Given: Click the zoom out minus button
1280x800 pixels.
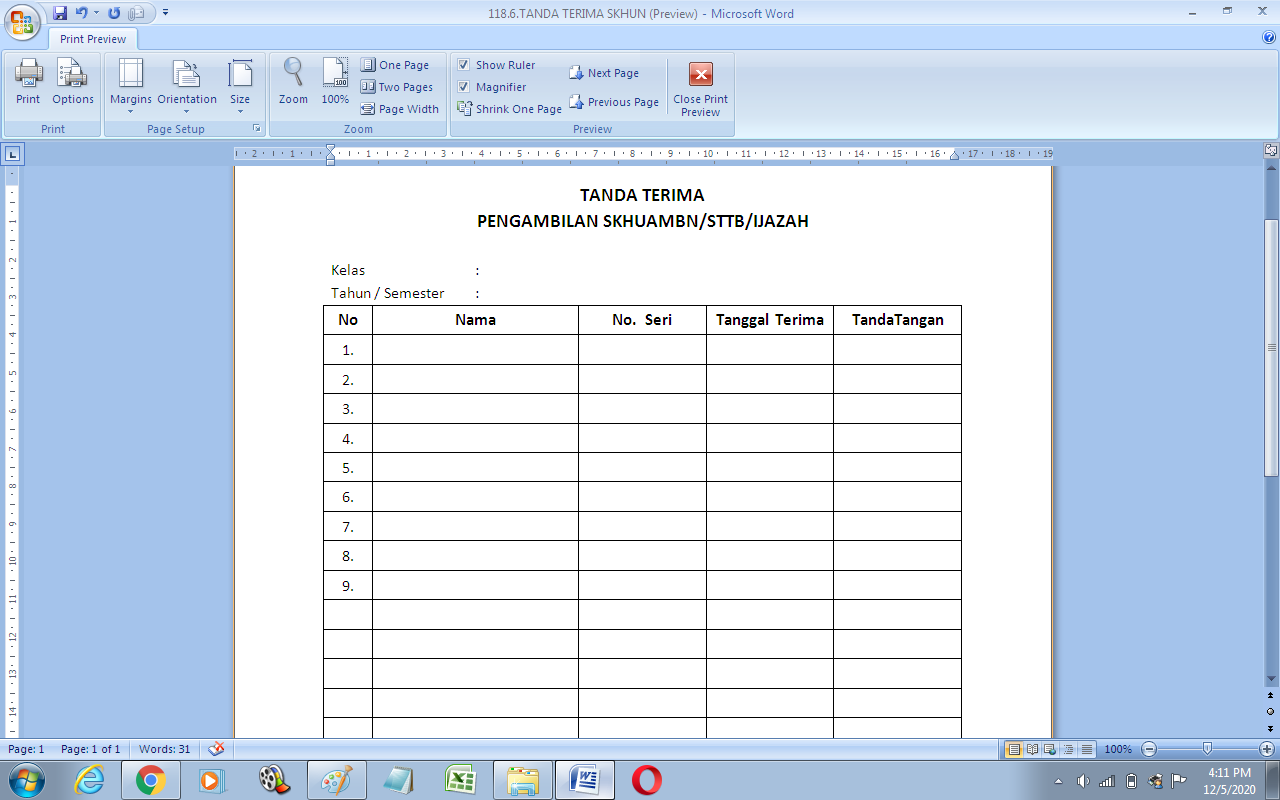Looking at the screenshot, I should [1149, 749].
